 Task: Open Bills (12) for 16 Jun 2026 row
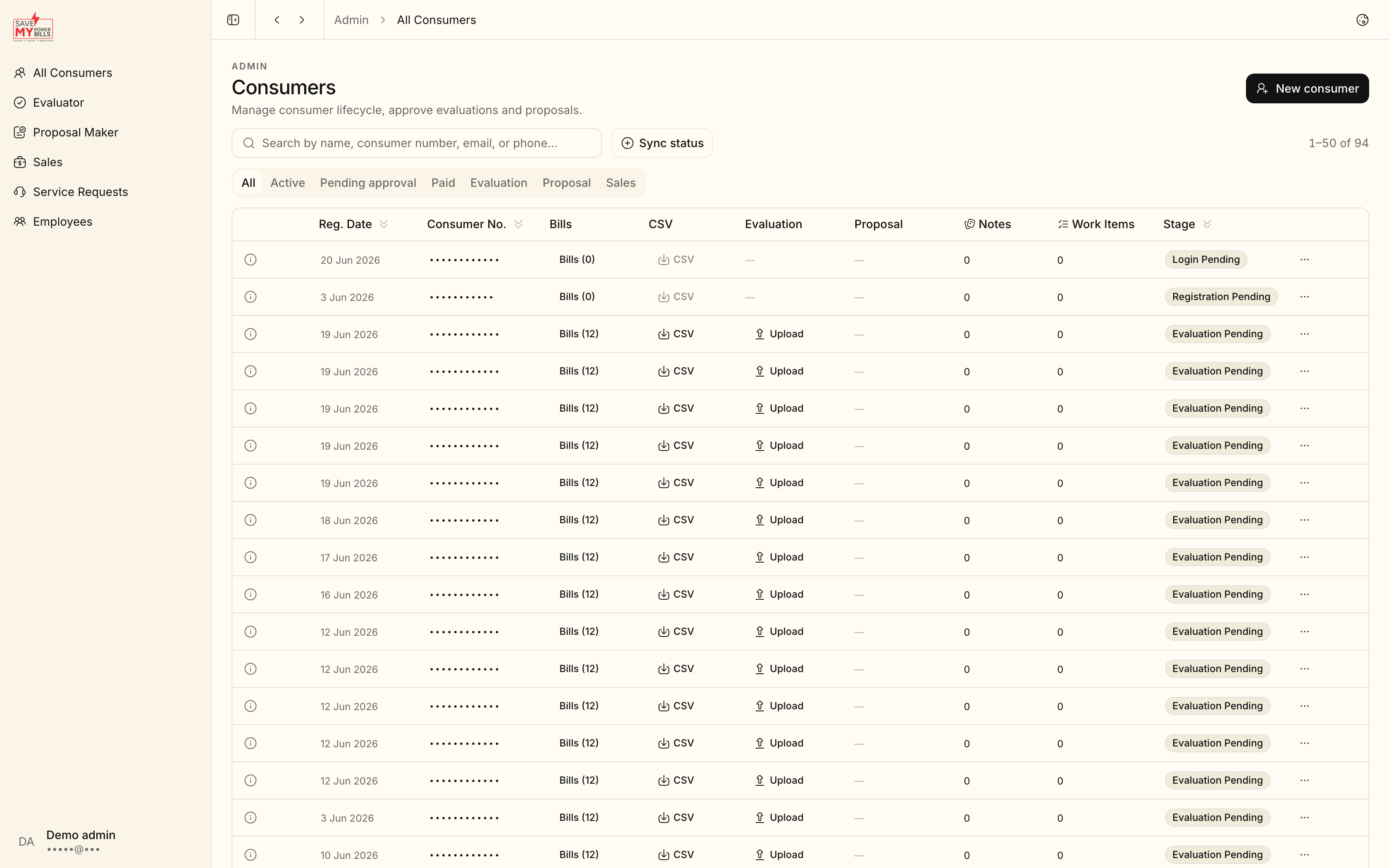(579, 595)
